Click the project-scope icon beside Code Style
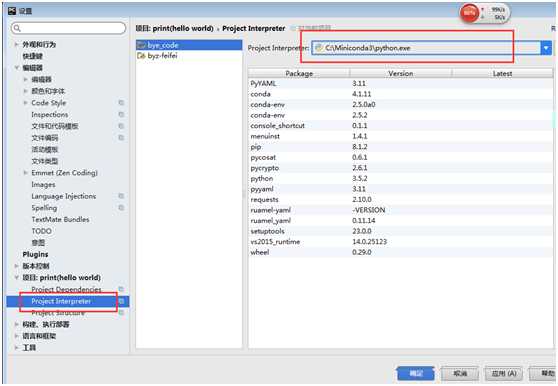558x386 pixels. tap(121, 102)
